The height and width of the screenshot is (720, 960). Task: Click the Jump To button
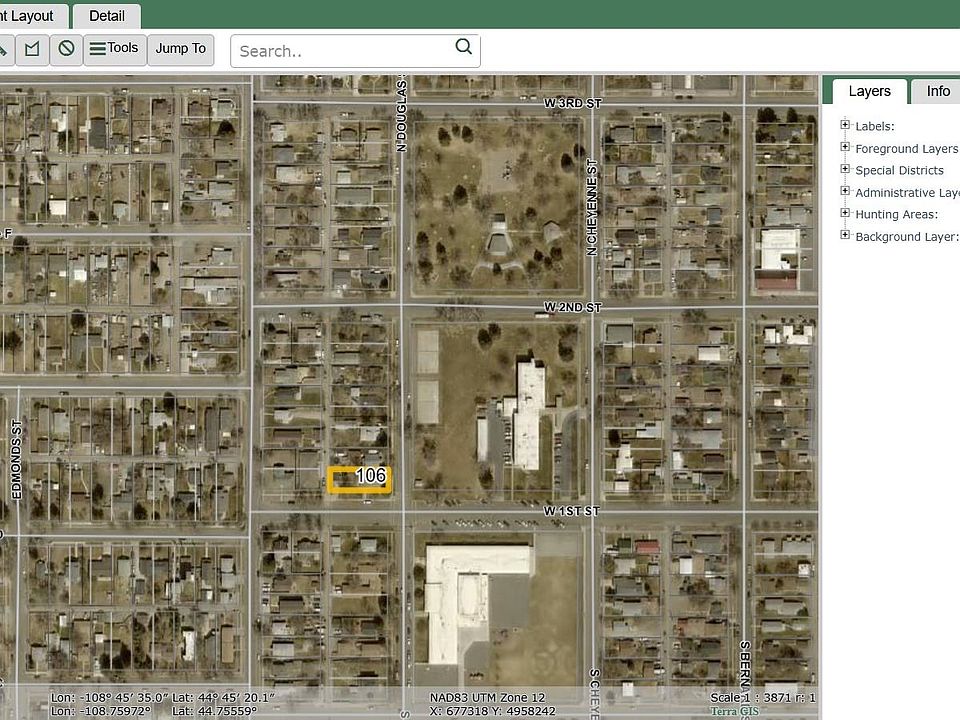click(180, 49)
